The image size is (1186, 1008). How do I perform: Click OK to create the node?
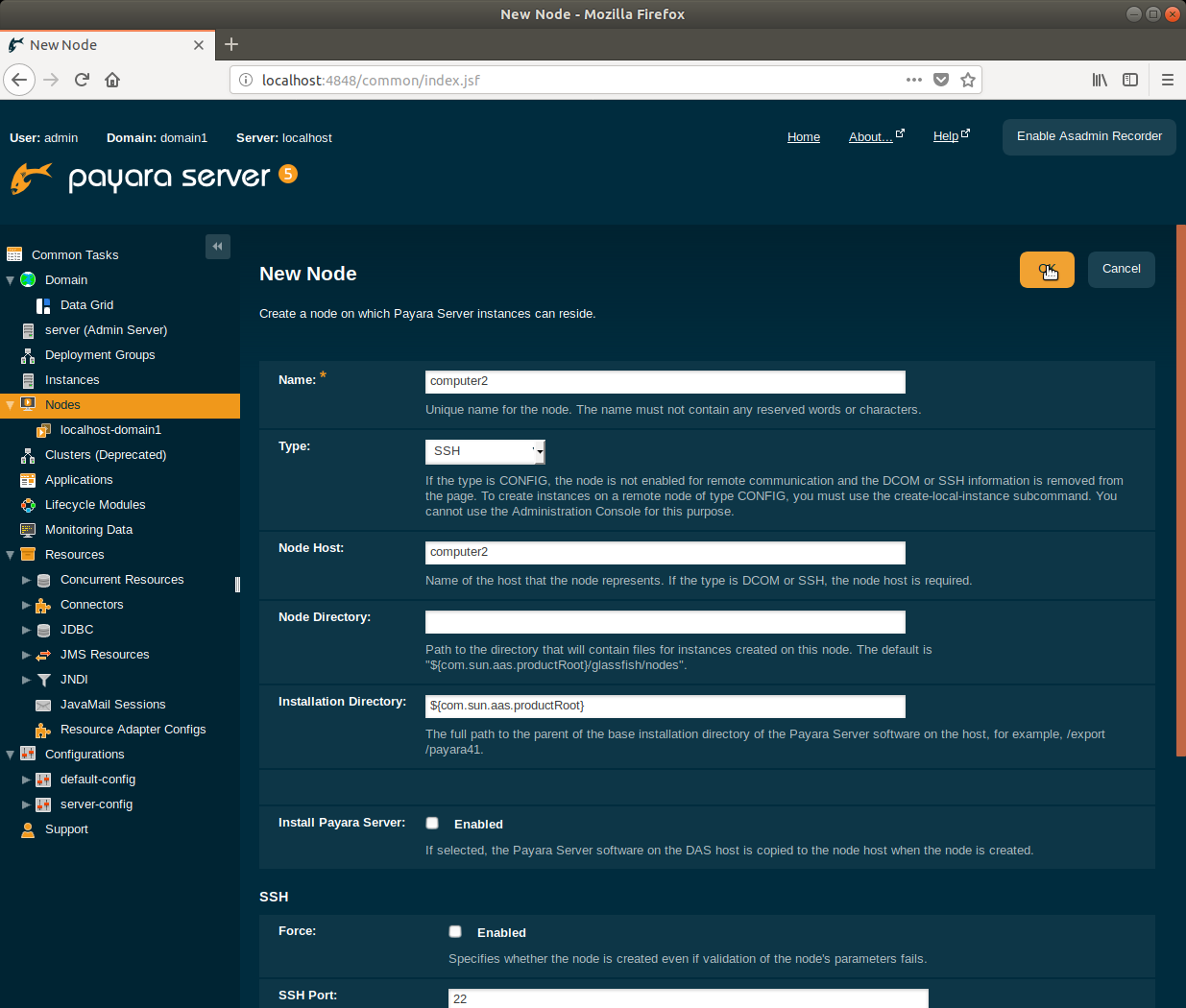click(x=1047, y=270)
